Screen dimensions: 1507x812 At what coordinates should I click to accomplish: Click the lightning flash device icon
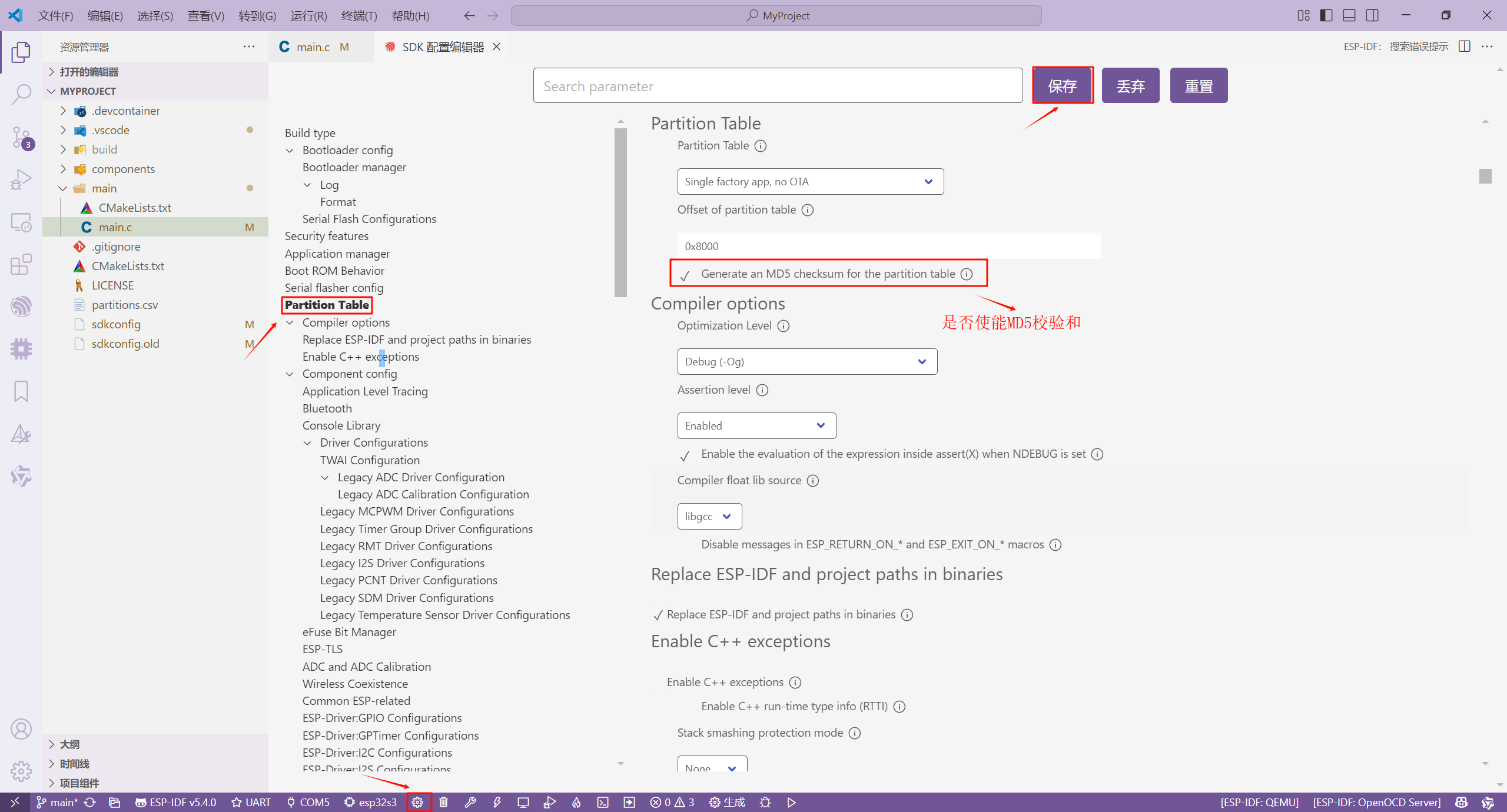click(497, 802)
